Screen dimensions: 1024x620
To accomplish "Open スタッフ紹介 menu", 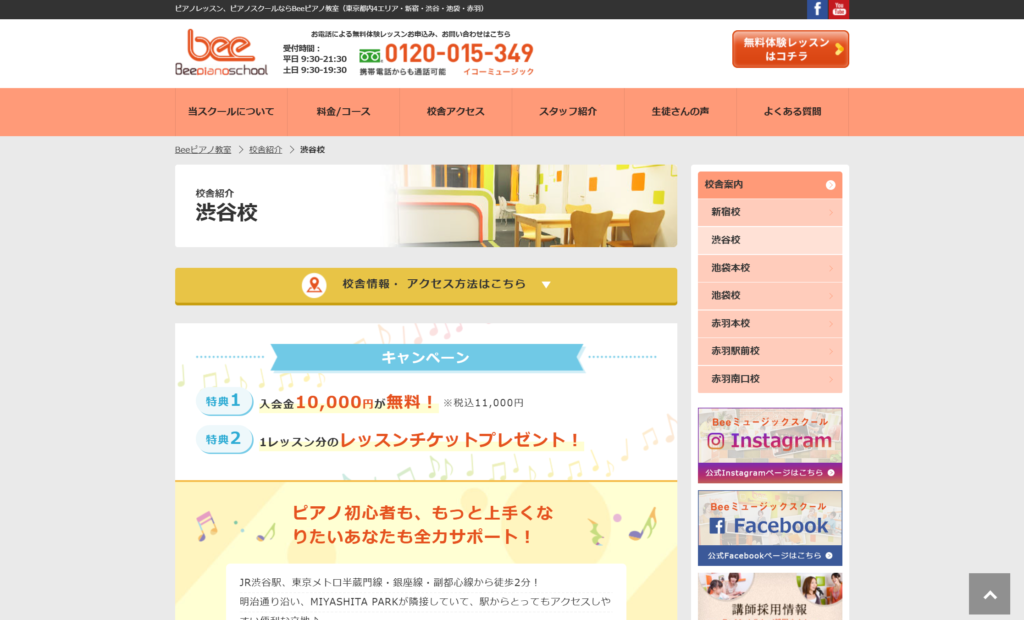I will click(x=568, y=112).
